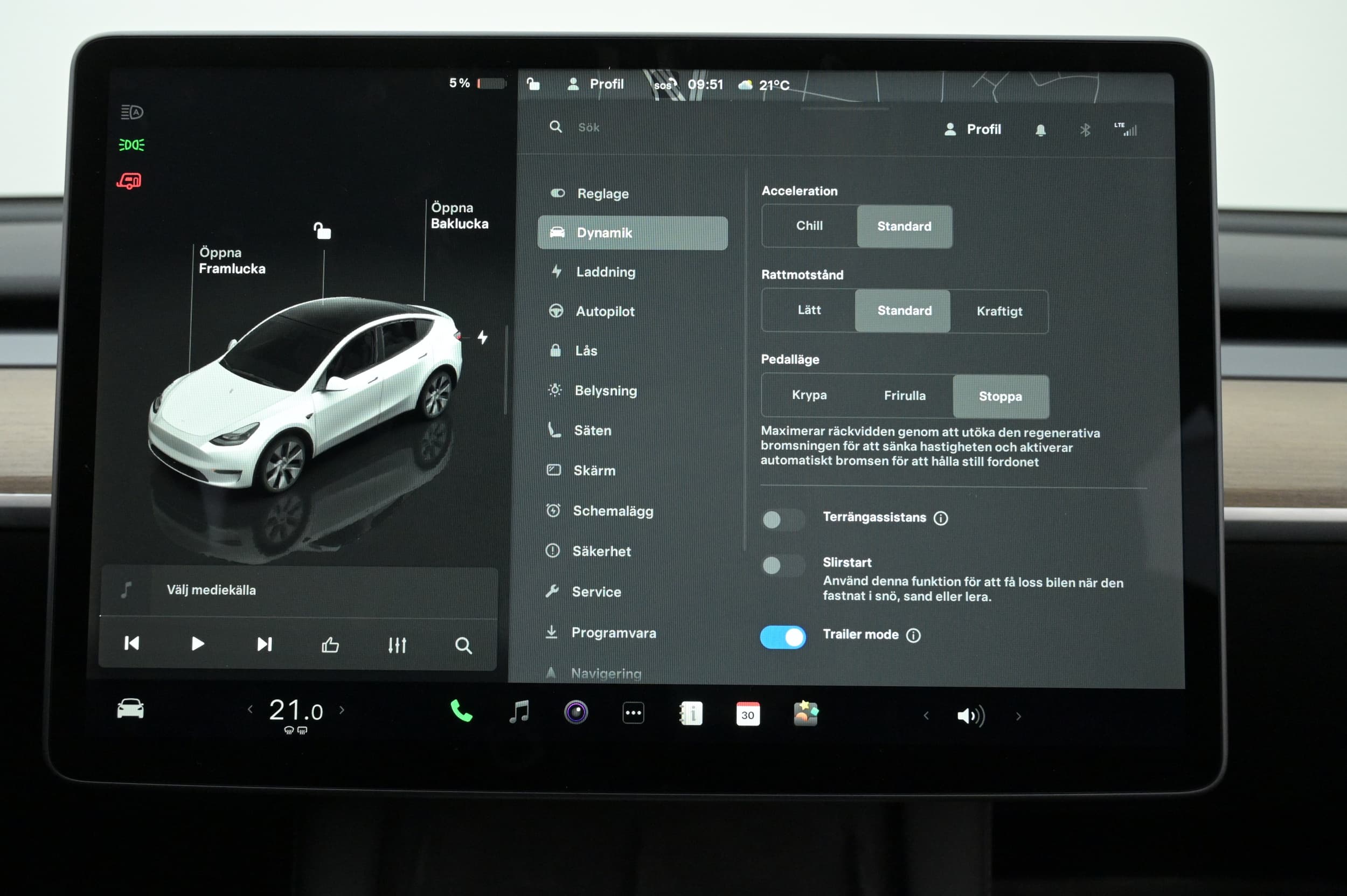1347x896 pixels.
Task: Open the media equalizer sliders icon
Action: [x=397, y=645]
